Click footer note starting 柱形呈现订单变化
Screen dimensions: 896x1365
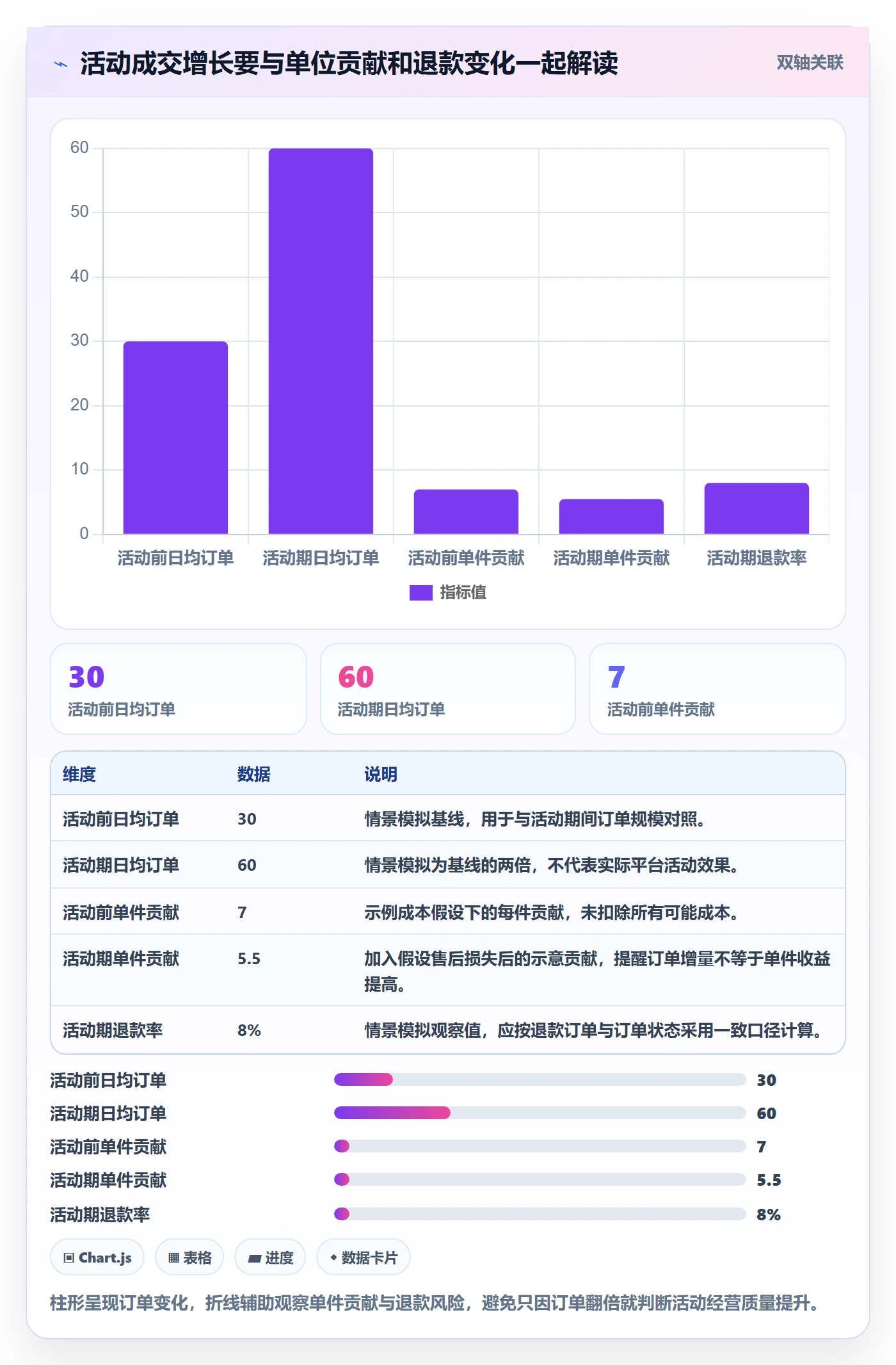[436, 1303]
